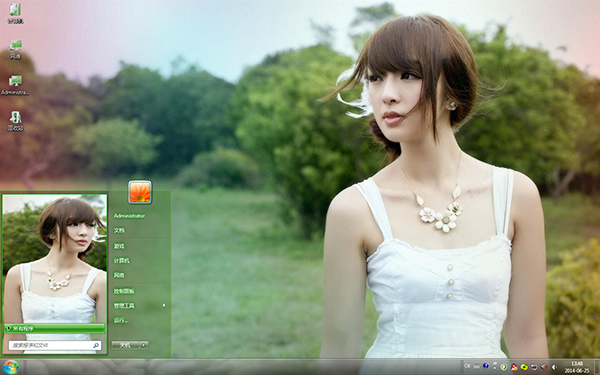Click the keyboard icon in the tray
This screenshot has height=375, width=600.
[476, 367]
